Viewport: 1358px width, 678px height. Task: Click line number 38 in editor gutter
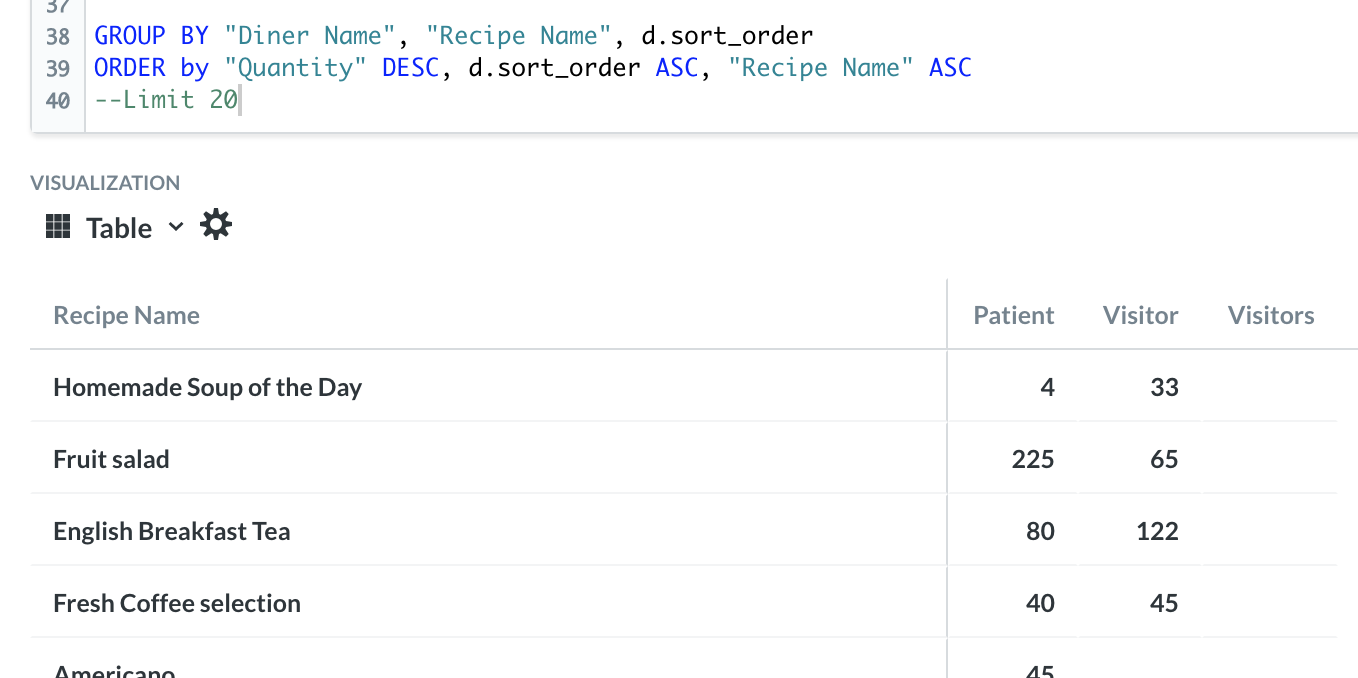(58, 36)
